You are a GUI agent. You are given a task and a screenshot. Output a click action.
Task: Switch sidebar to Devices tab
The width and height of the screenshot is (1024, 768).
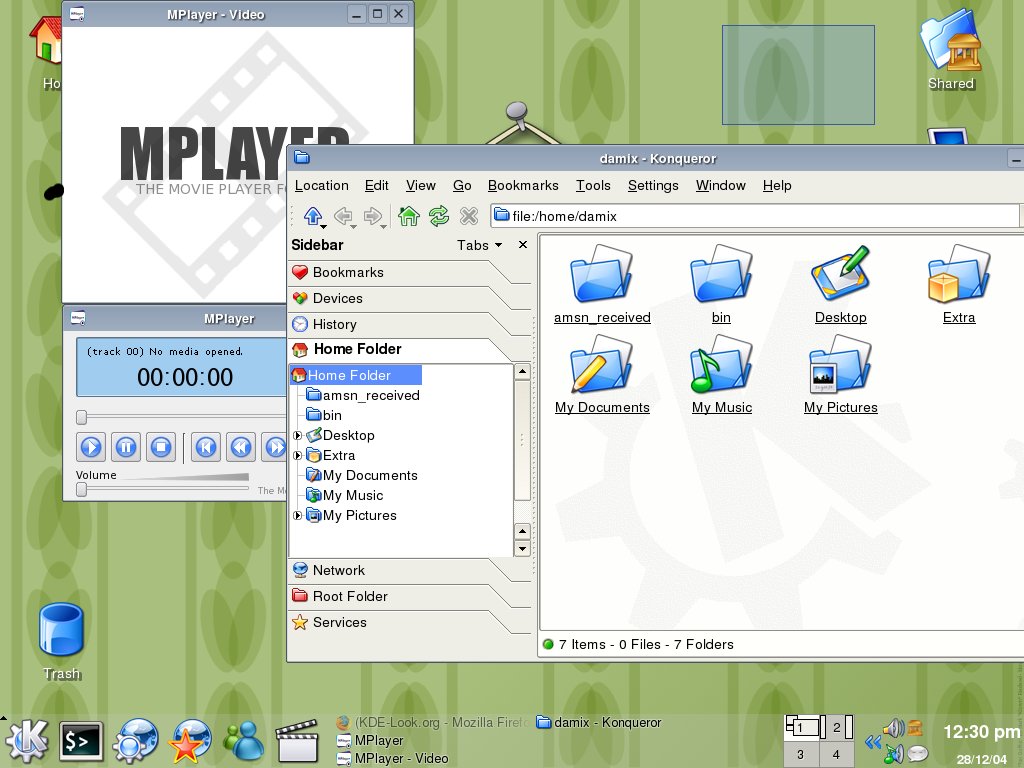[398, 298]
